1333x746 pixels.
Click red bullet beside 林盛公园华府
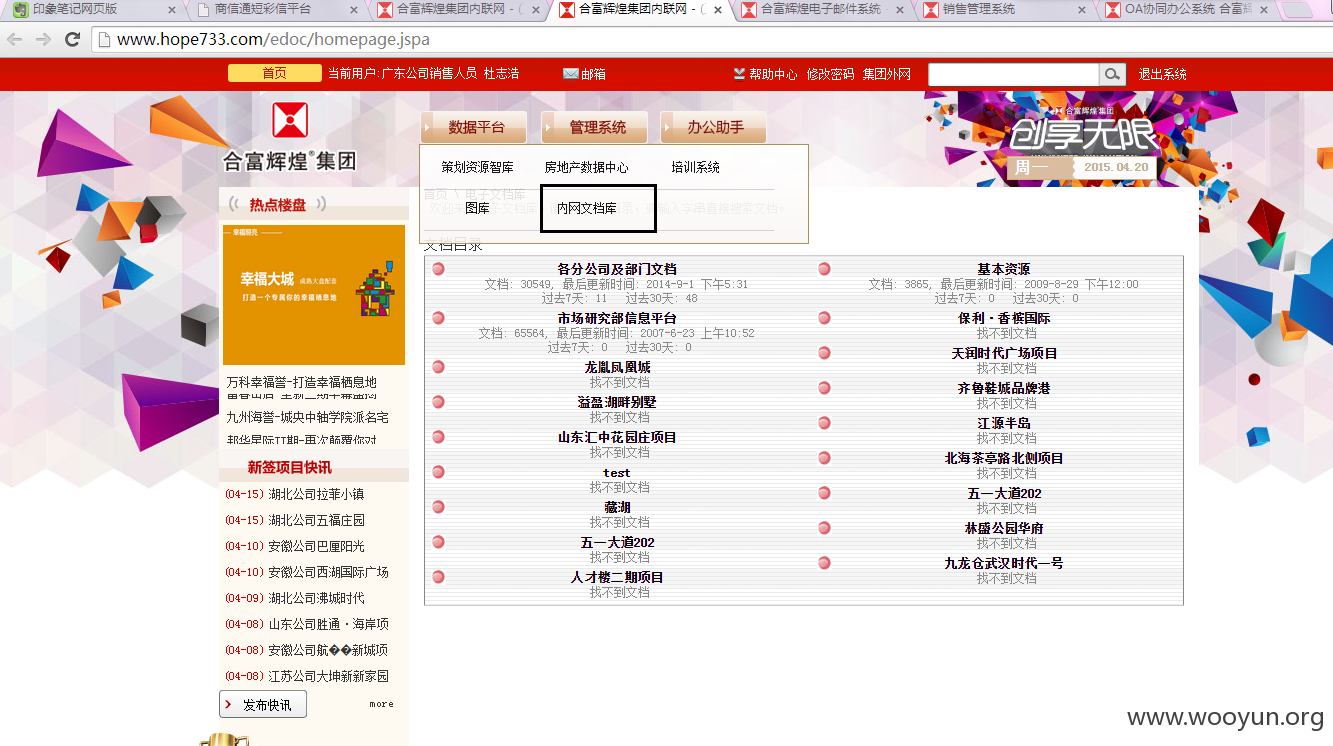coord(824,528)
